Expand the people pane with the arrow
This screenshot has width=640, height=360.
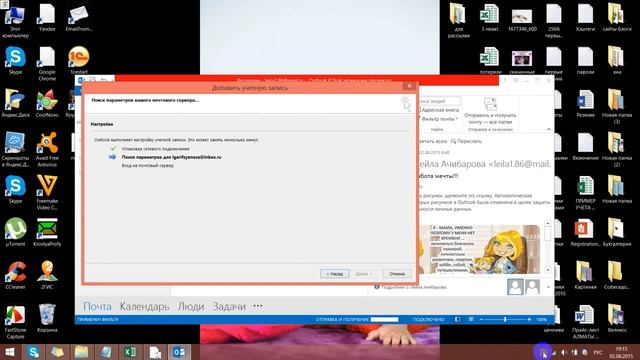tap(548, 287)
